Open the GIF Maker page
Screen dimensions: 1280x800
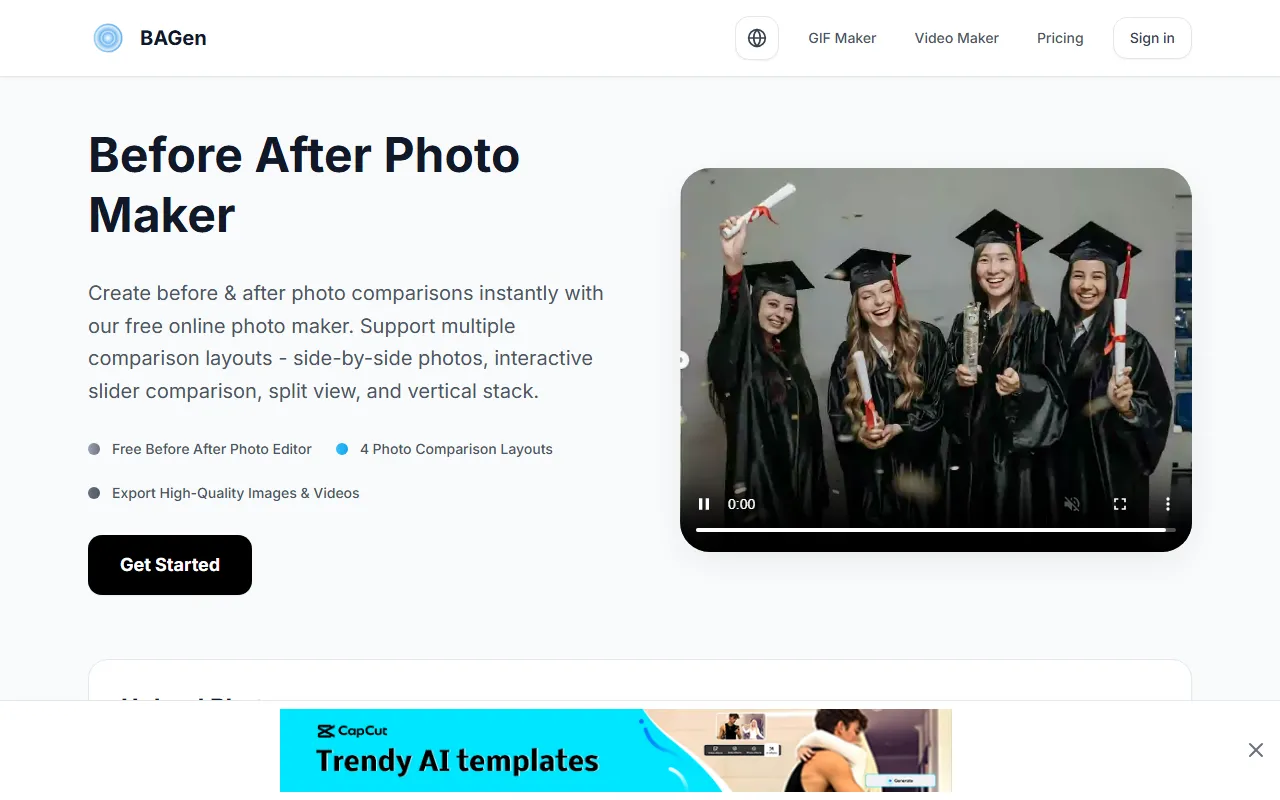842,38
